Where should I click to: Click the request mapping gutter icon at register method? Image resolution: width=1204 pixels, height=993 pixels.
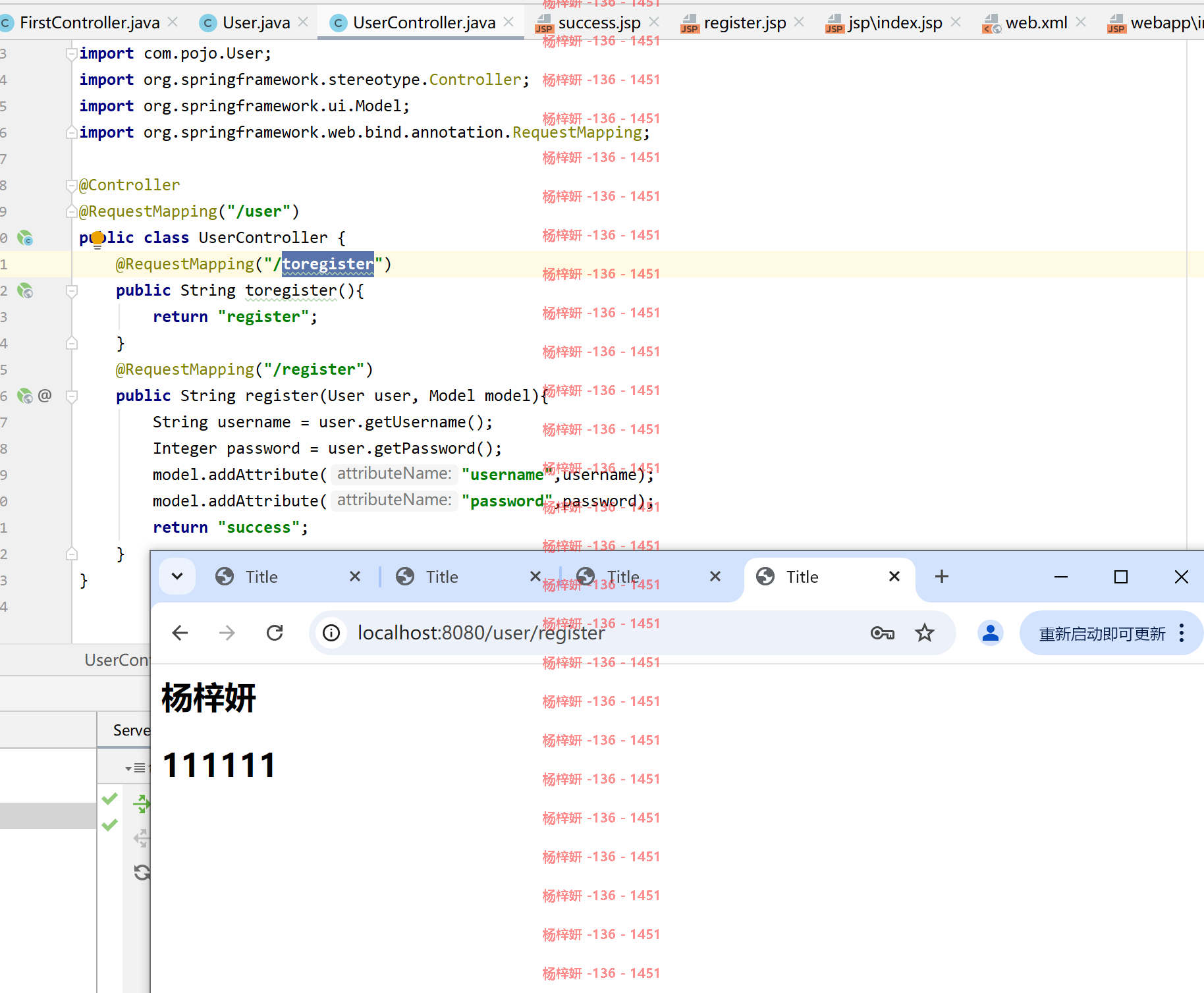(25, 396)
